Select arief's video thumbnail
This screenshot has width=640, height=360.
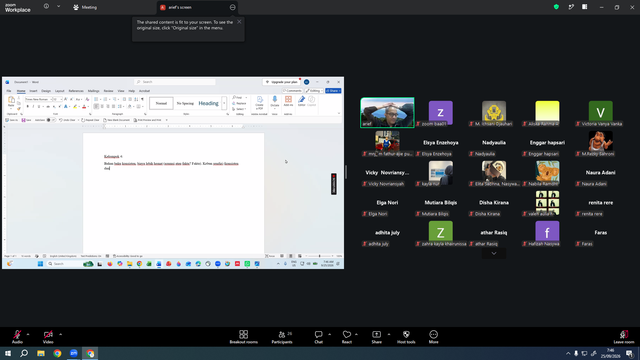tap(387, 112)
